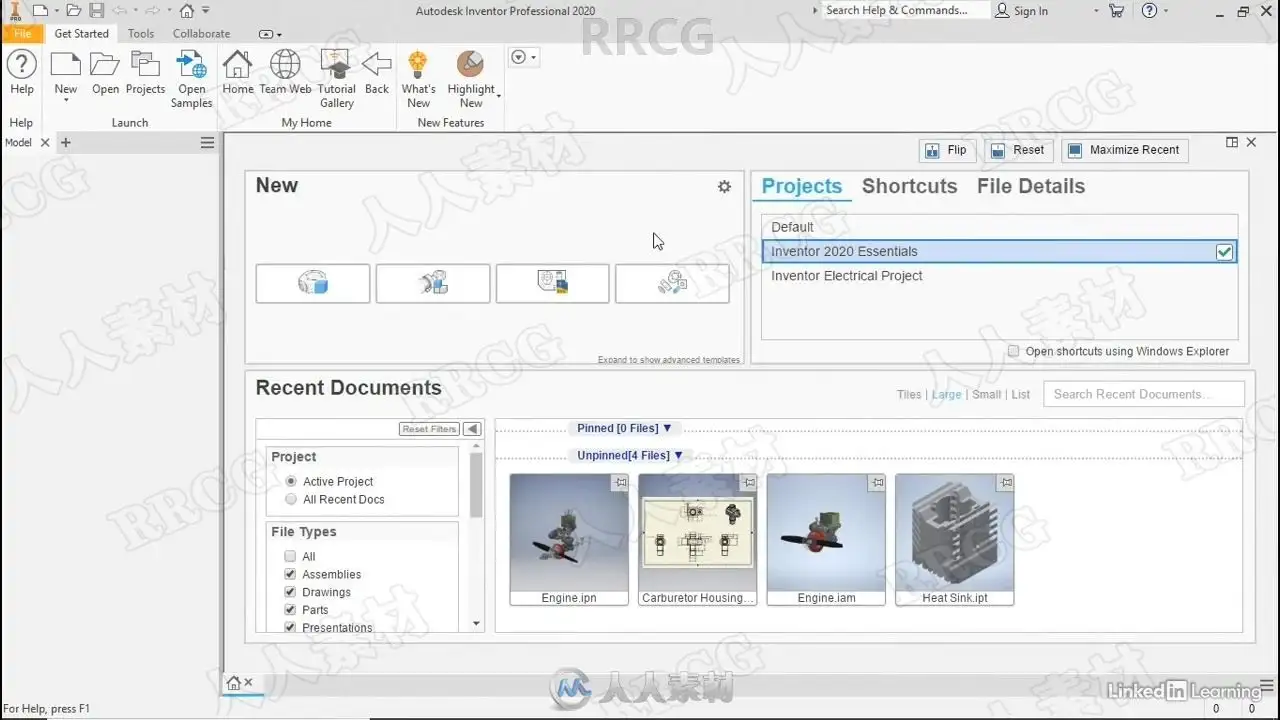Click the shopping cart icon
The height and width of the screenshot is (720, 1280).
(x=1117, y=10)
